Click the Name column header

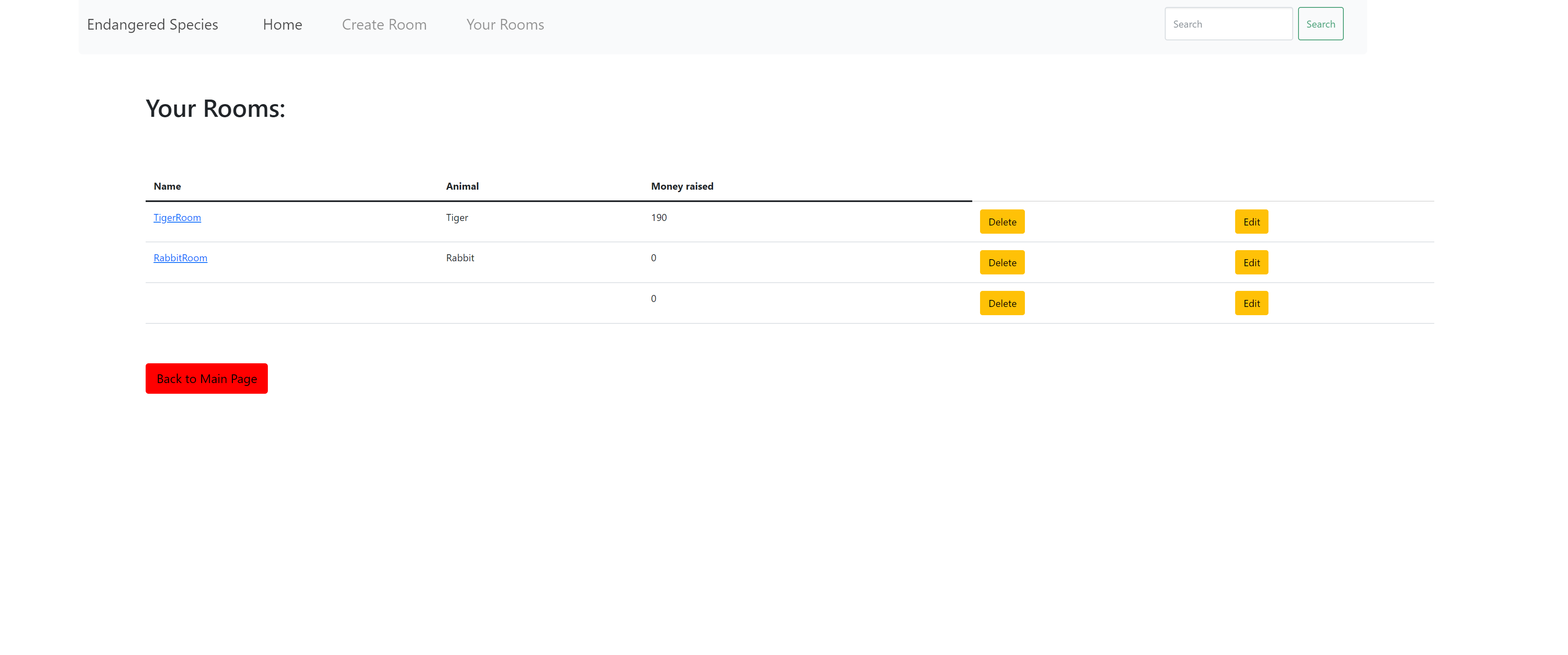tap(167, 186)
